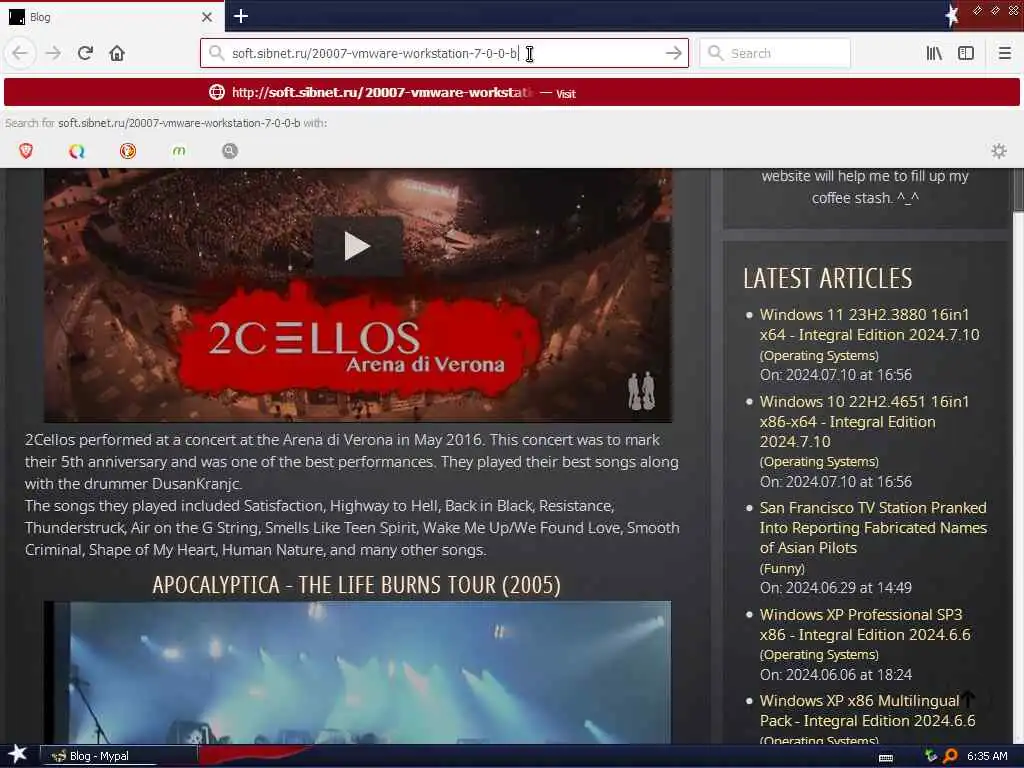Click the Apocalyptica Life Burns Tour heading

[357, 585]
